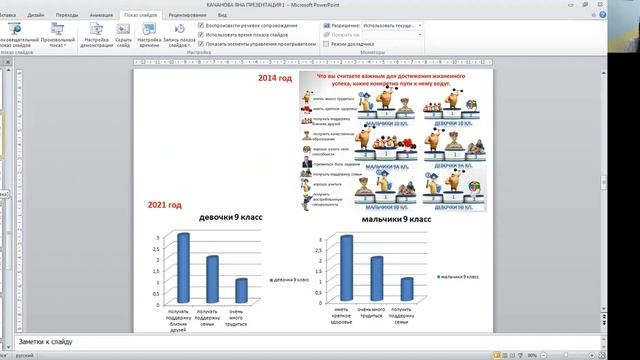This screenshot has width=640, height=360.
Task: Open Record Slide Show (Запись показа слайдов)
Action: (179, 36)
